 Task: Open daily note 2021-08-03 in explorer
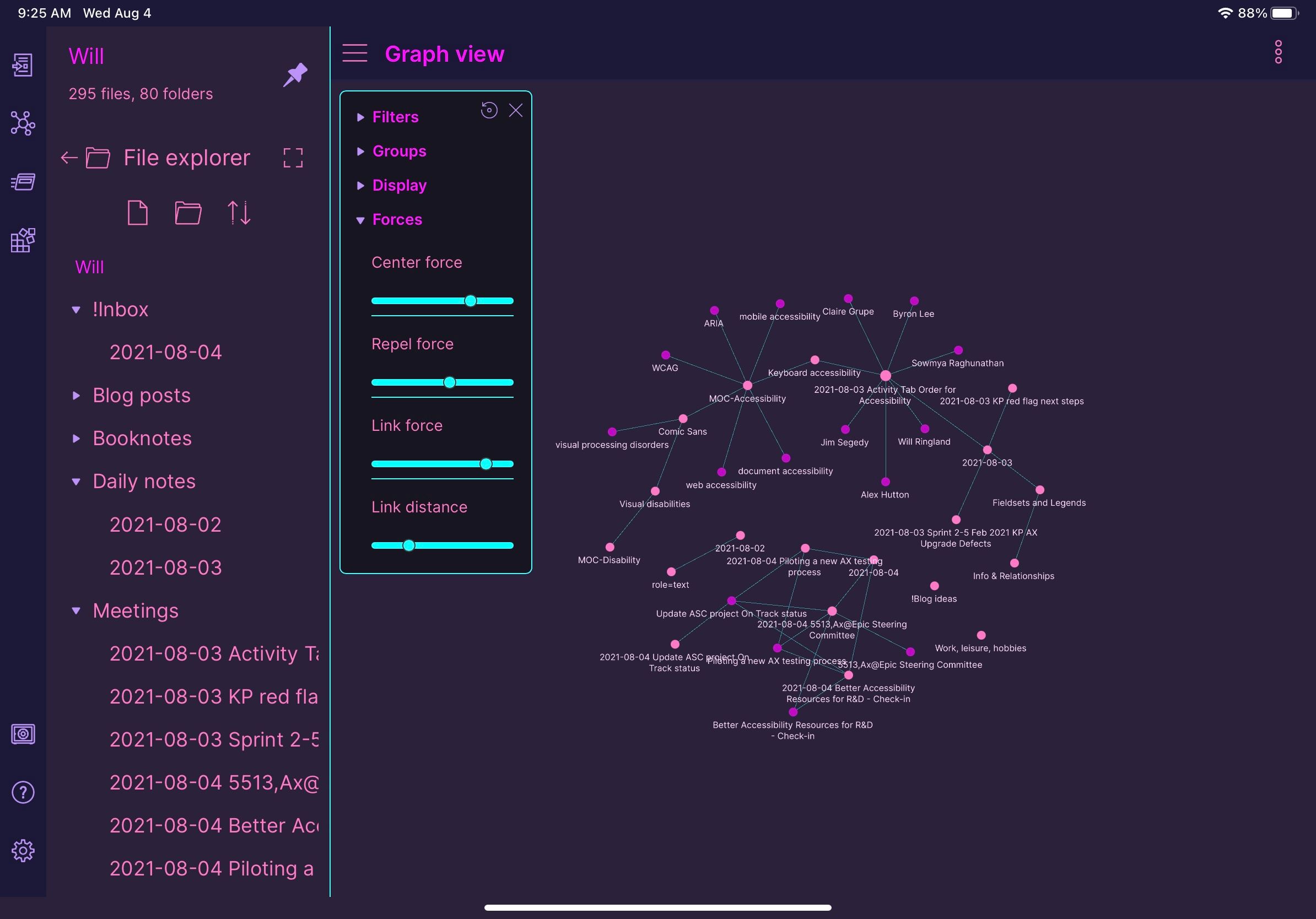coord(166,568)
